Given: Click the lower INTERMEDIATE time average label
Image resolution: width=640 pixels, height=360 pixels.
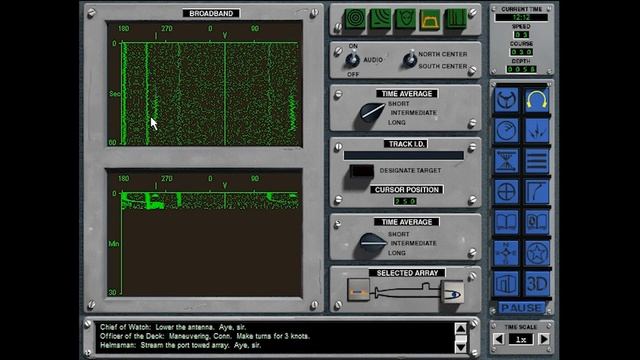Looking at the screenshot, I should pos(413,243).
